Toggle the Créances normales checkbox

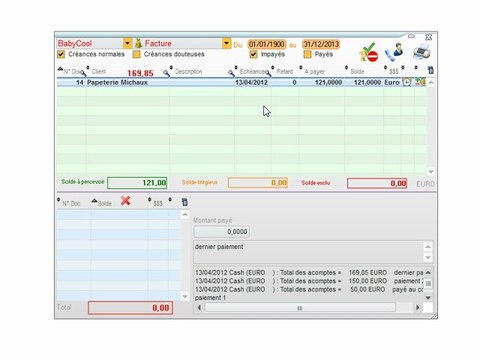click(61, 54)
